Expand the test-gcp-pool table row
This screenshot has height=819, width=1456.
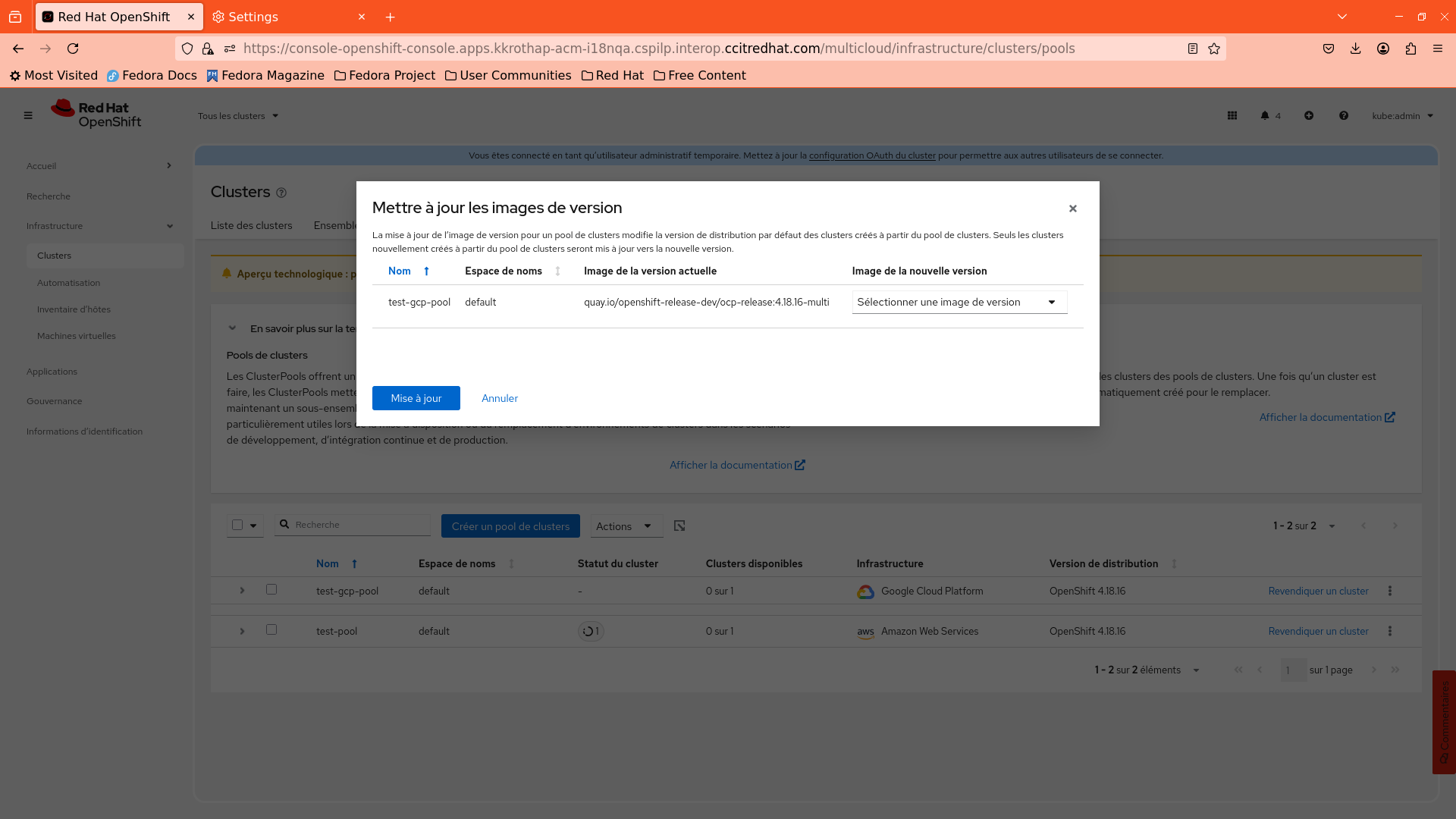tap(242, 591)
